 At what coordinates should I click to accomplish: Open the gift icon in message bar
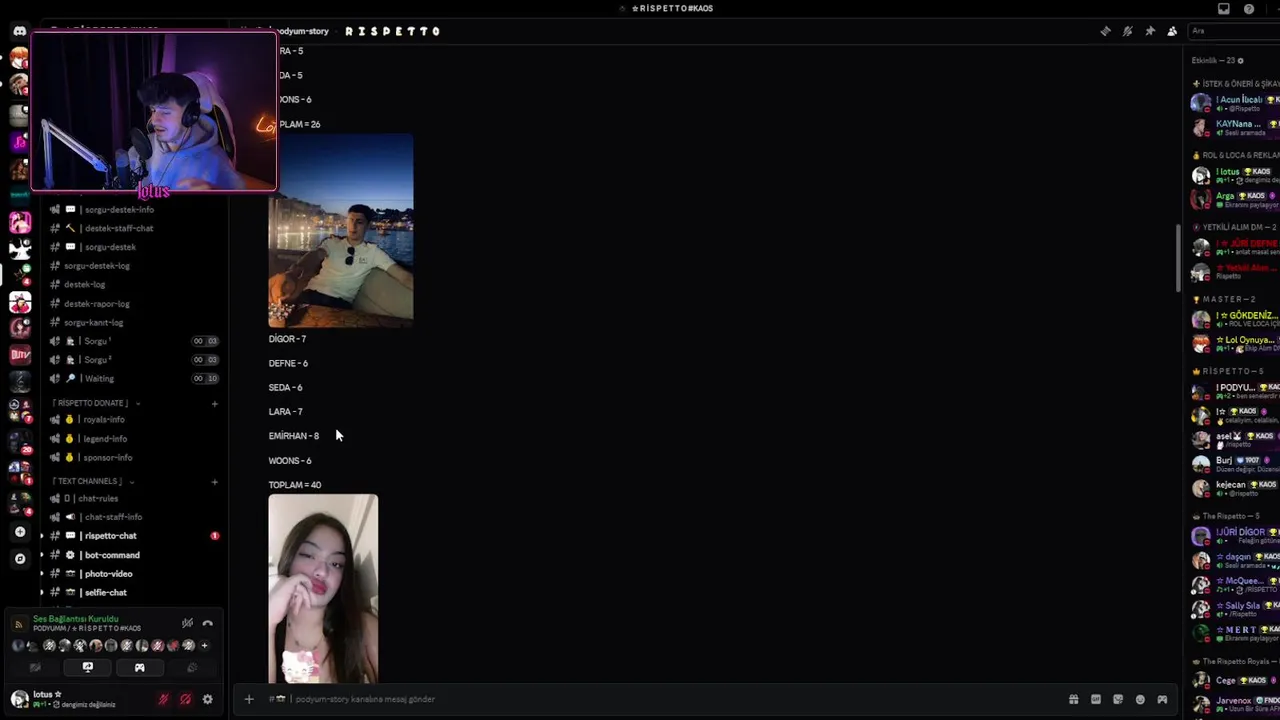tap(1073, 699)
